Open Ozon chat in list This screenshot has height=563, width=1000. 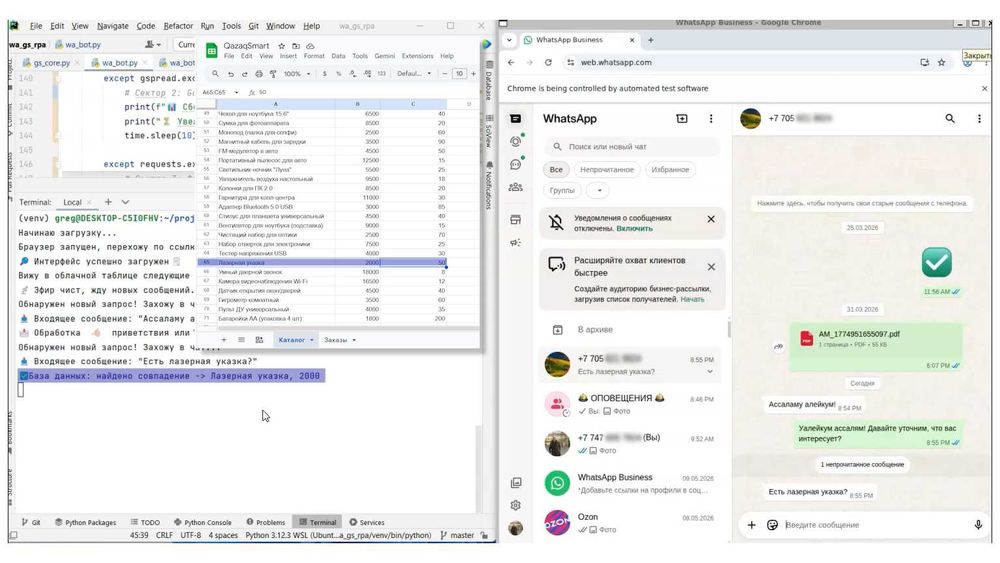[633, 522]
